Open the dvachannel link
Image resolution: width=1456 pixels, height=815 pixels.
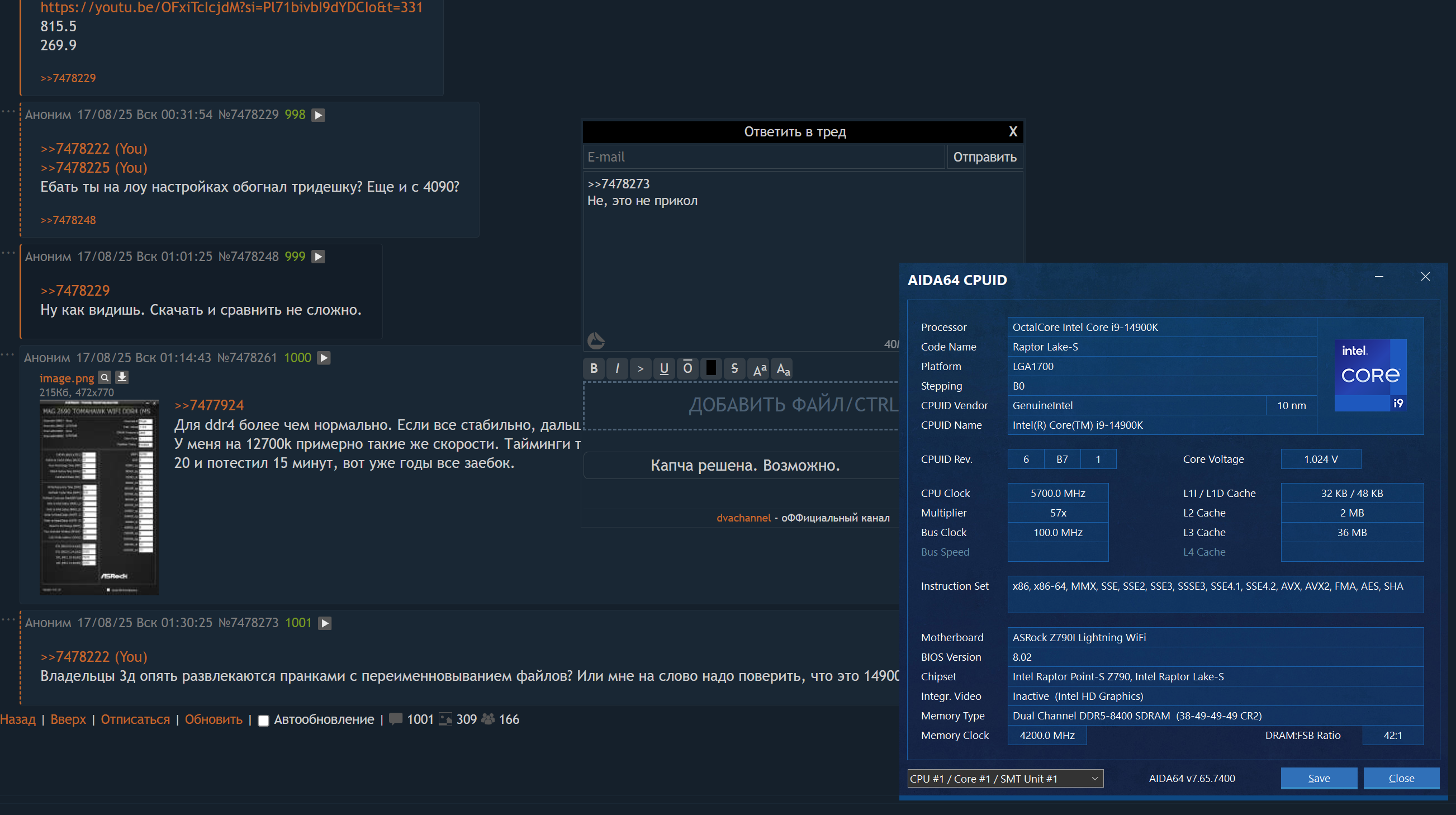(743, 518)
